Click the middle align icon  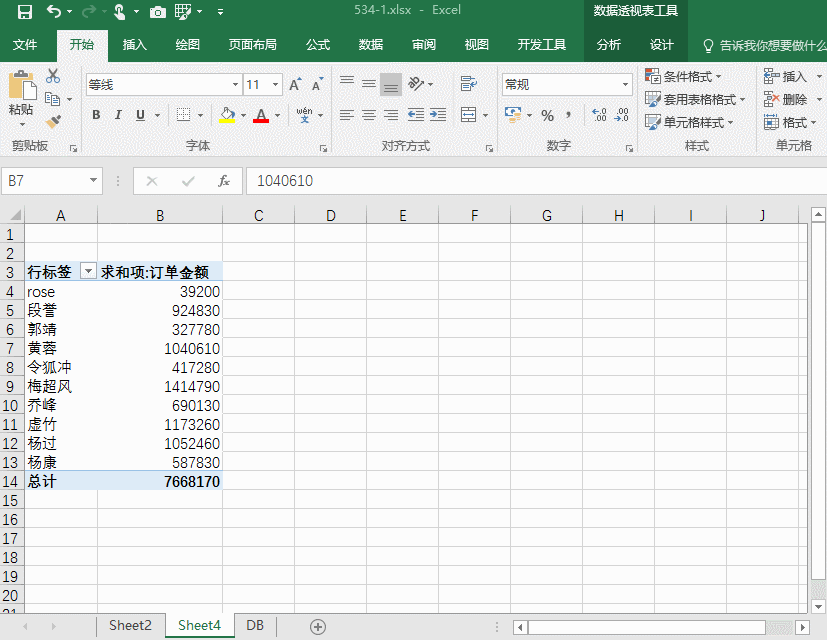coord(369,84)
